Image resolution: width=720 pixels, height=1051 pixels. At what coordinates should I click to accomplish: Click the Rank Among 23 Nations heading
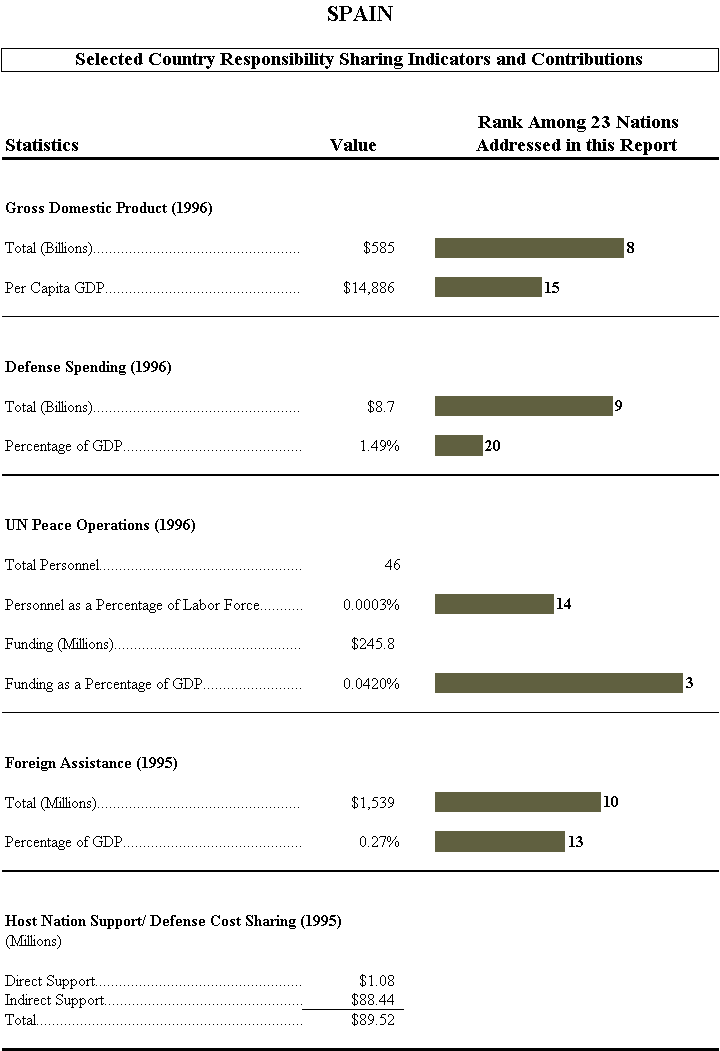coord(577,133)
